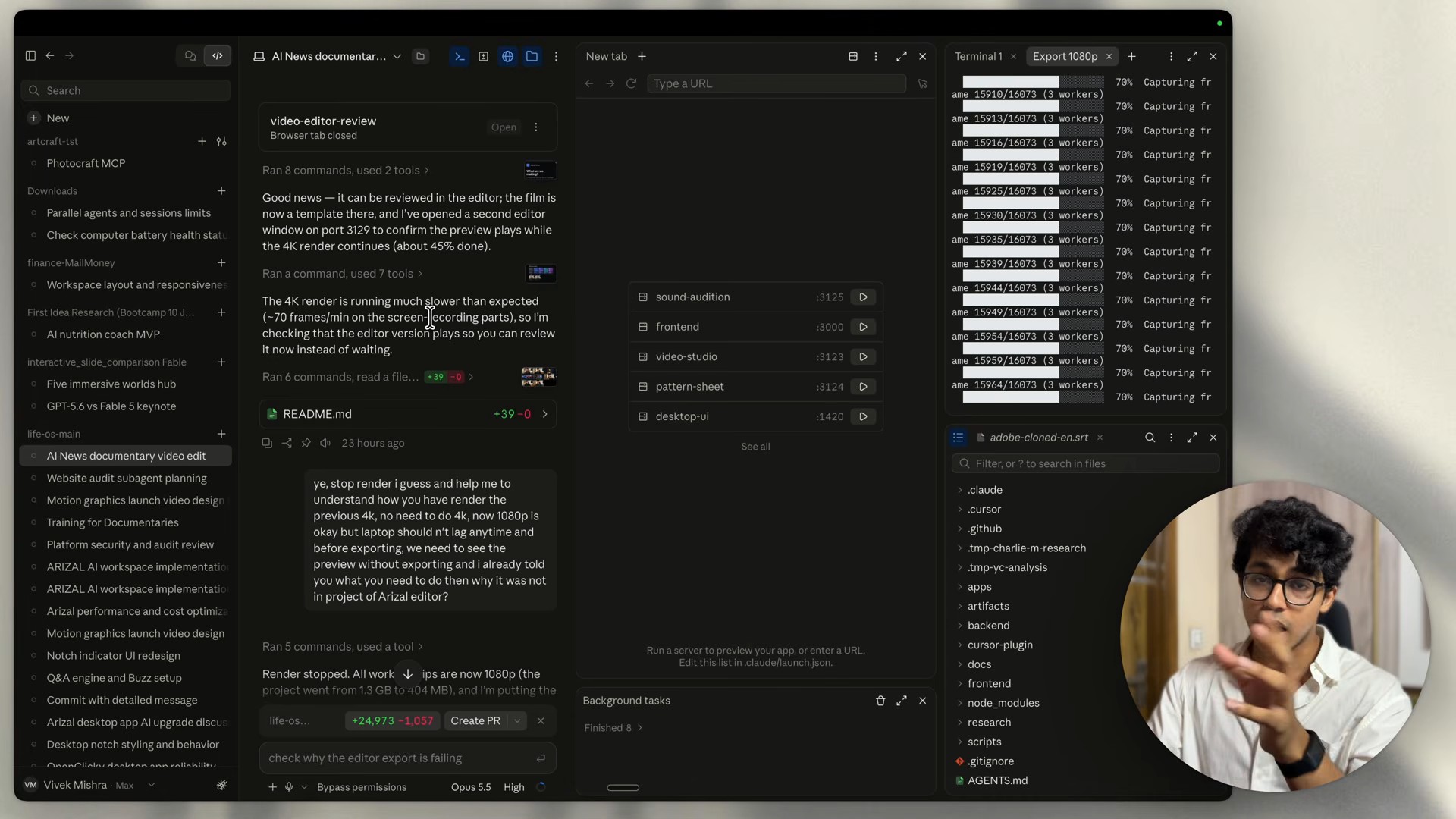Viewport: 1456px width, 819px height.
Task: Start the sound-audition server play button
Action: (863, 297)
